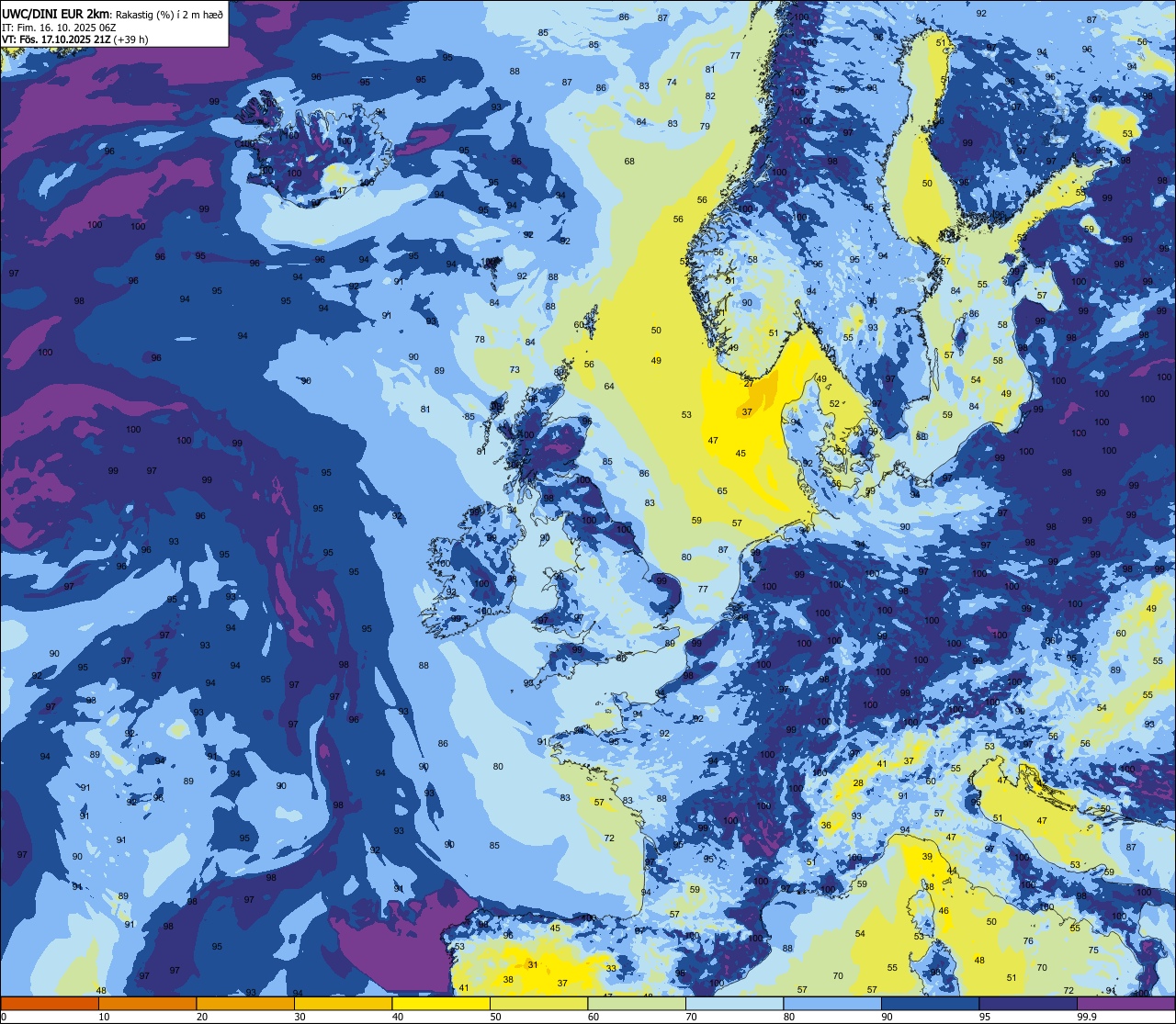The image size is (1176, 1024).
Task: Click the bright yellow 40–50 legend swatch
Action: (441, 1003)
